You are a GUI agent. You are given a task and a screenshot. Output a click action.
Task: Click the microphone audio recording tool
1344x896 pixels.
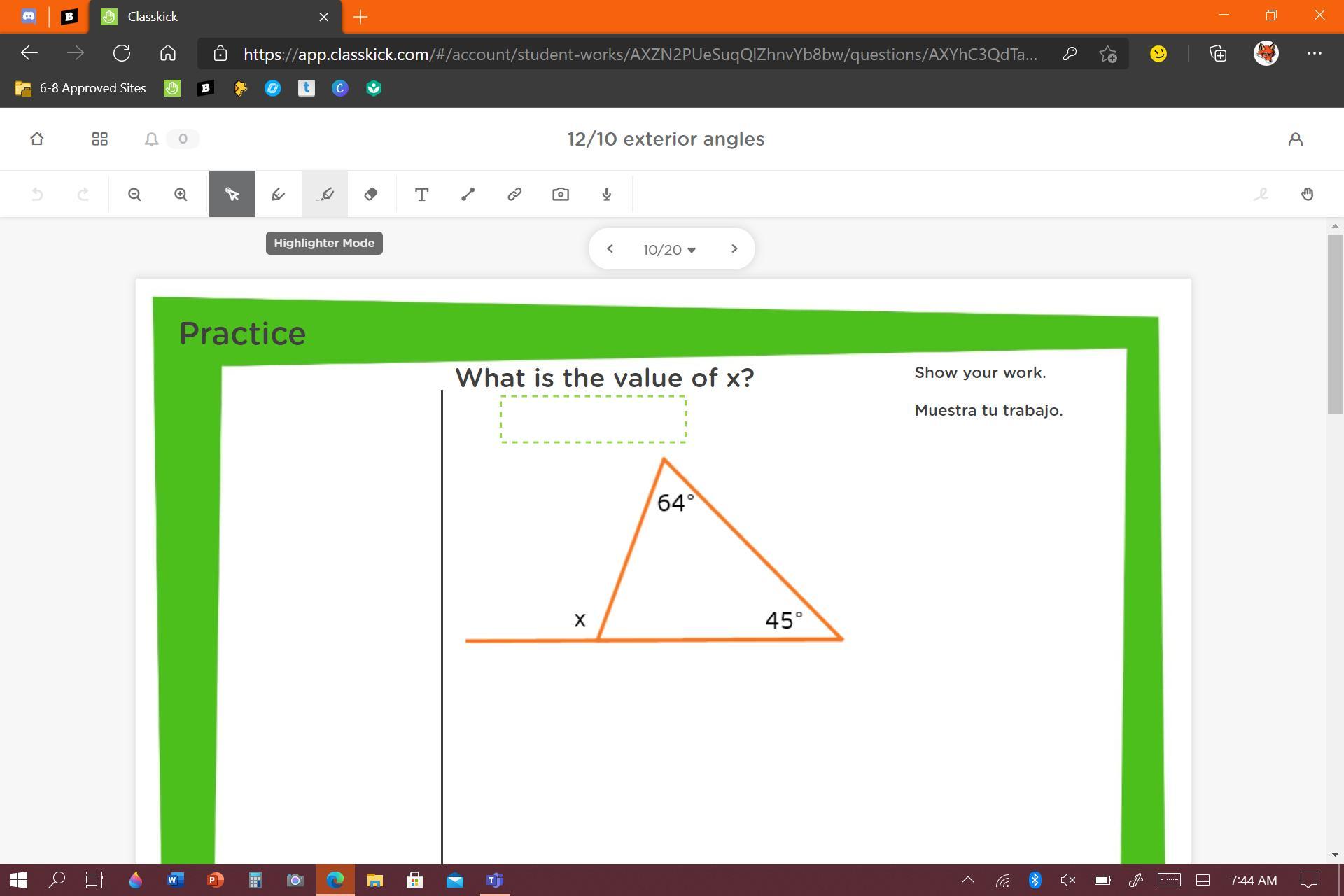[607, 194]
